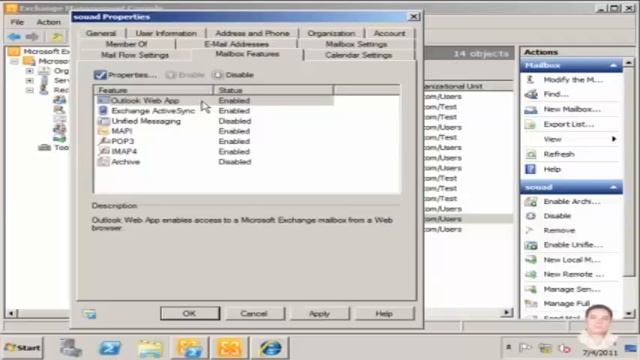Click the dialog Help button
The image size is (640, 360).
click(384, 313)
